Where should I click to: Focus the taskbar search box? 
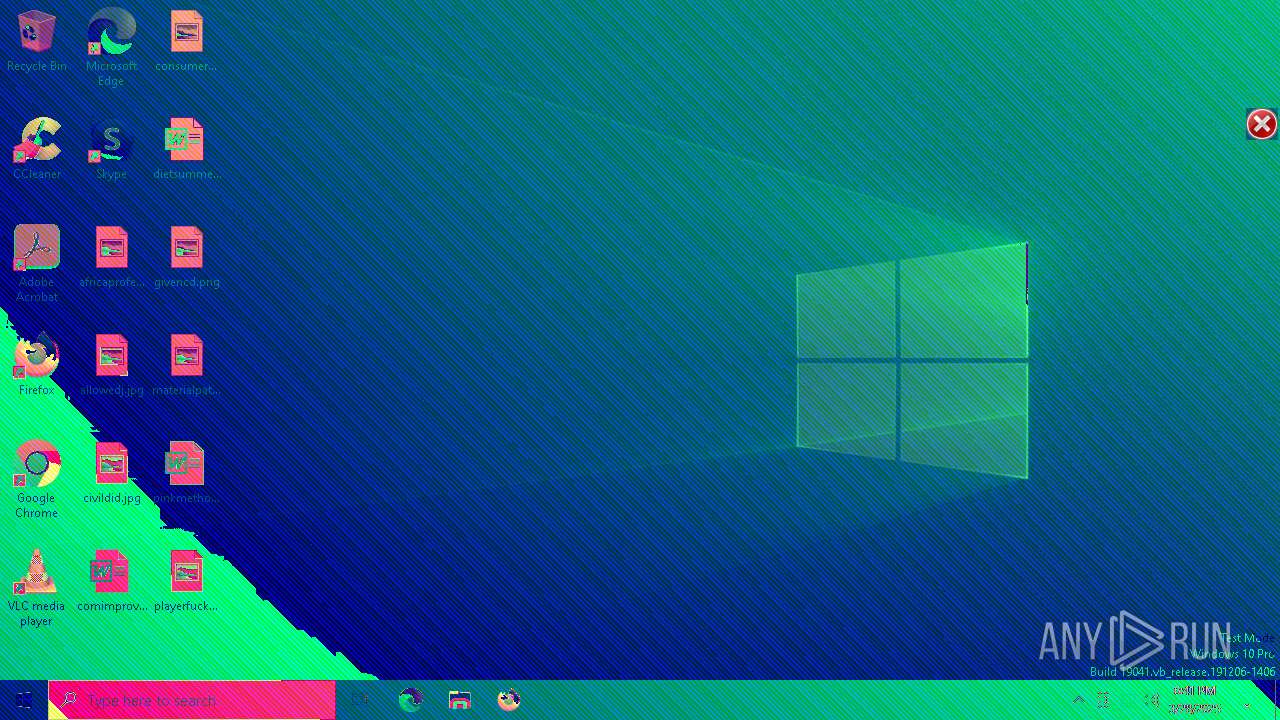(192, 700)
